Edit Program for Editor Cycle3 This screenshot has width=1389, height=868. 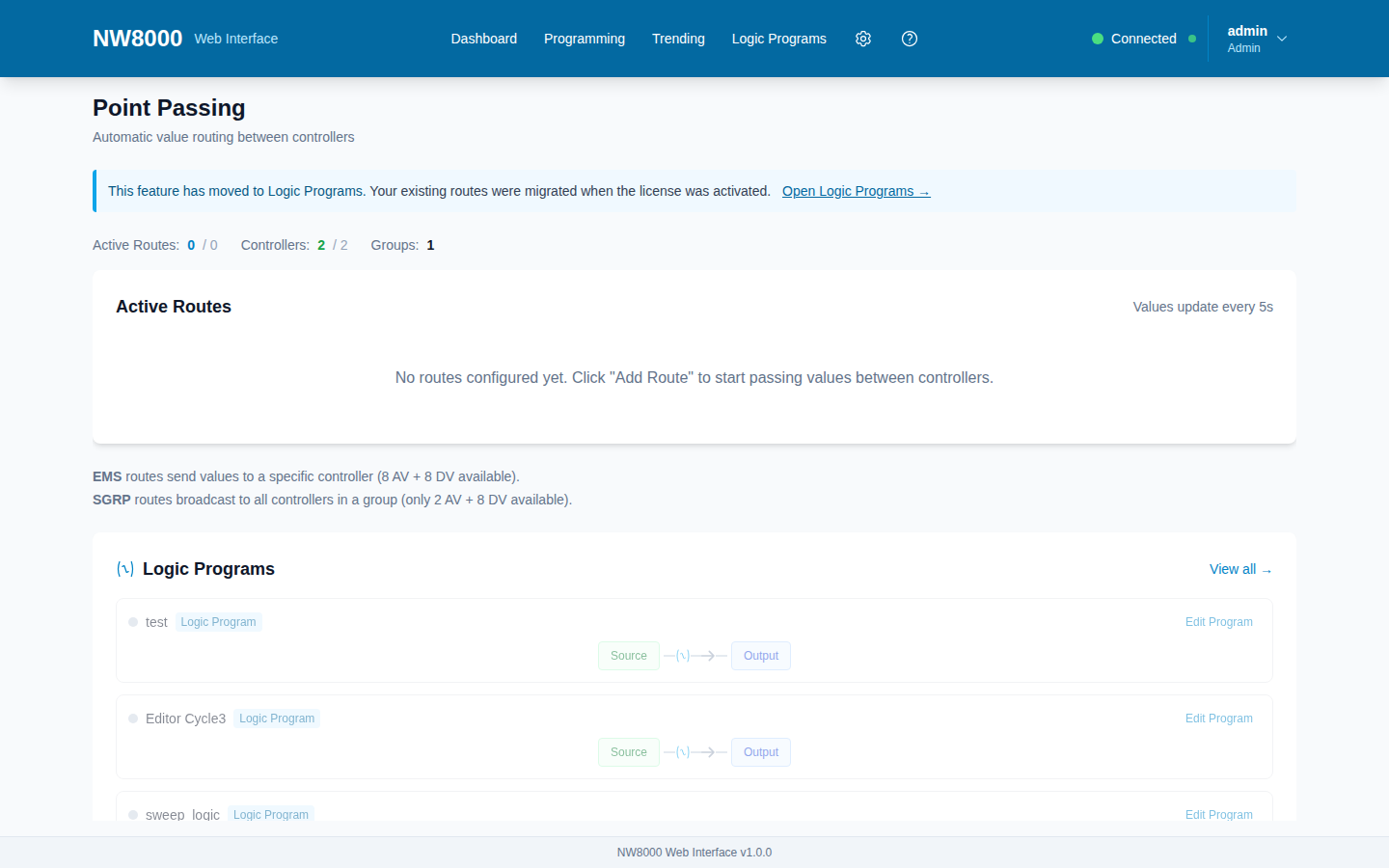coord(1219,719)
